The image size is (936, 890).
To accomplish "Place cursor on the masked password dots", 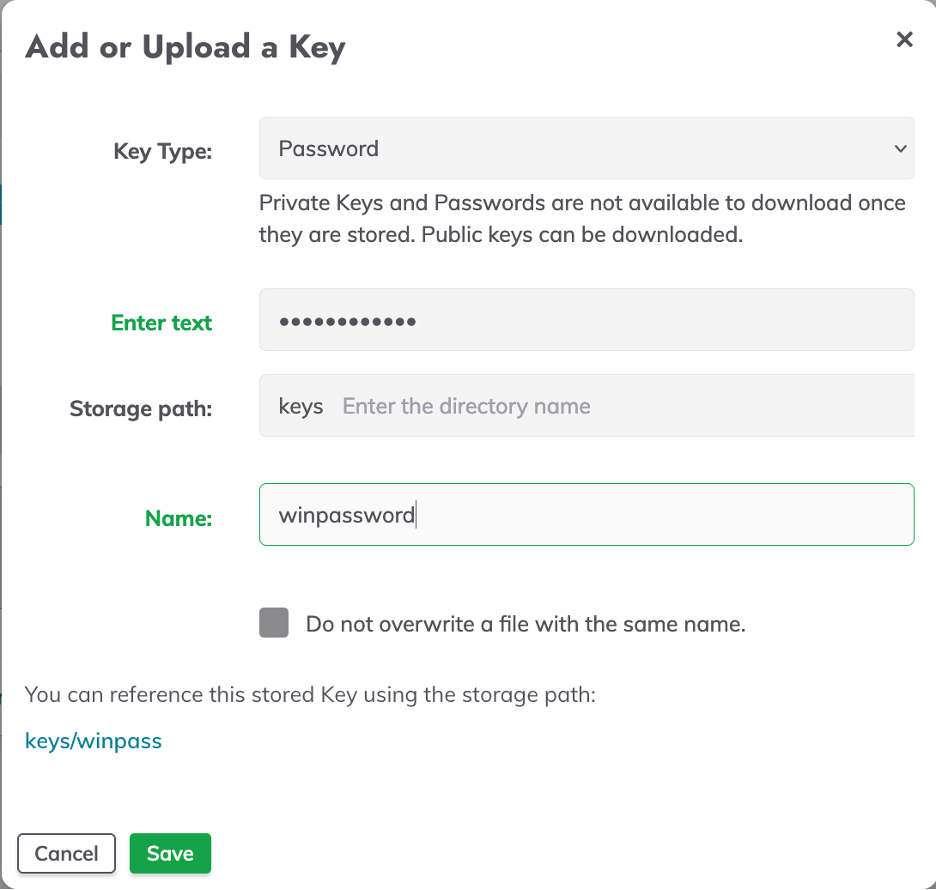I will (x=347, y=321).
